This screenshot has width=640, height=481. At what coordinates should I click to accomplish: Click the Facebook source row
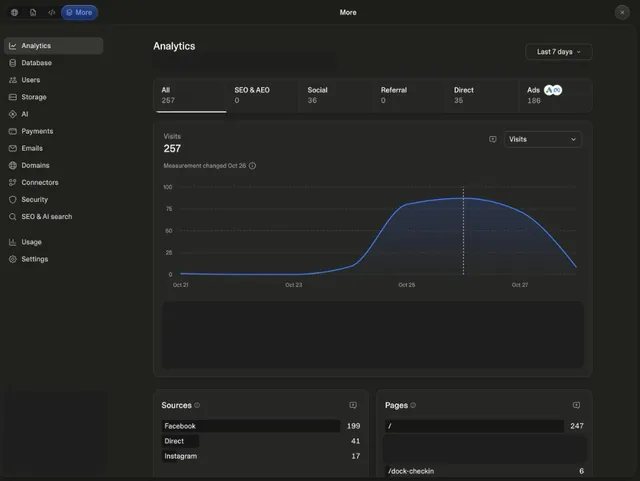(x=261, y=426)
